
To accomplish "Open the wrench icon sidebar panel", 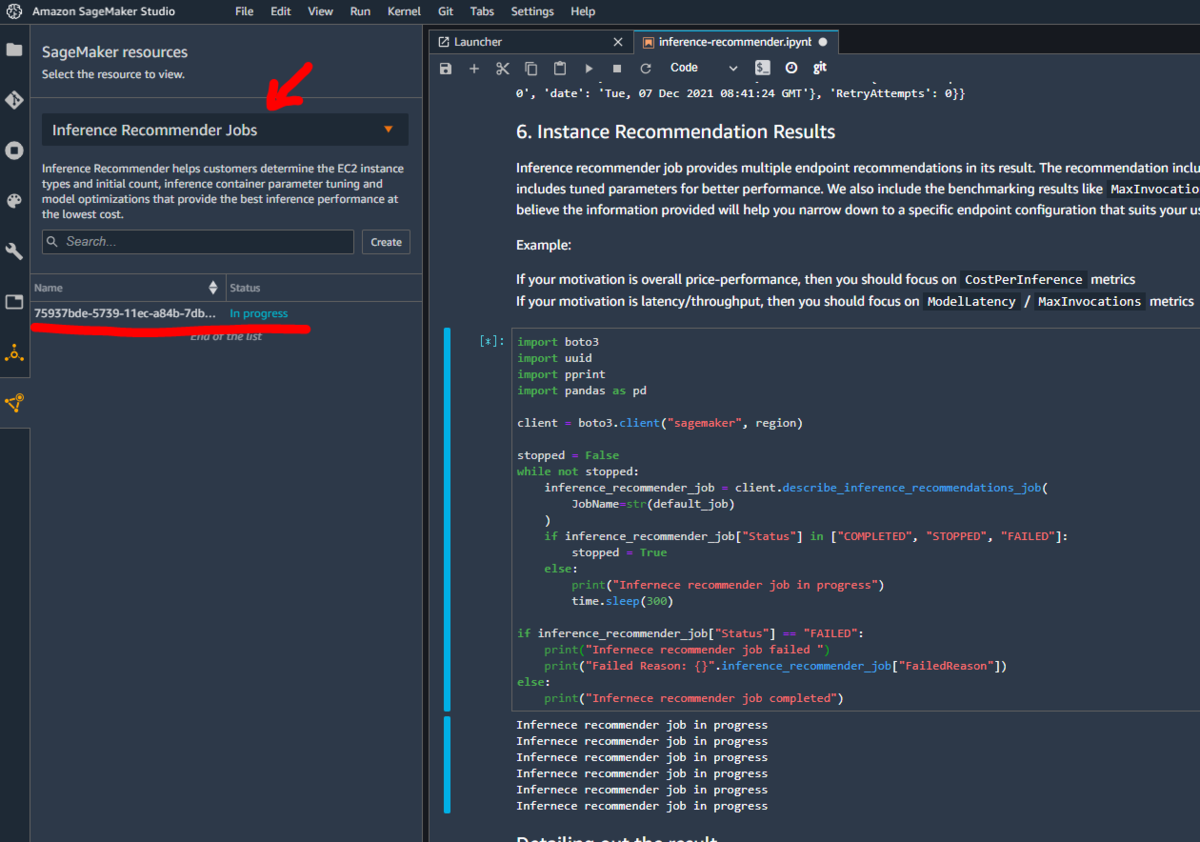I will (14, 251).
